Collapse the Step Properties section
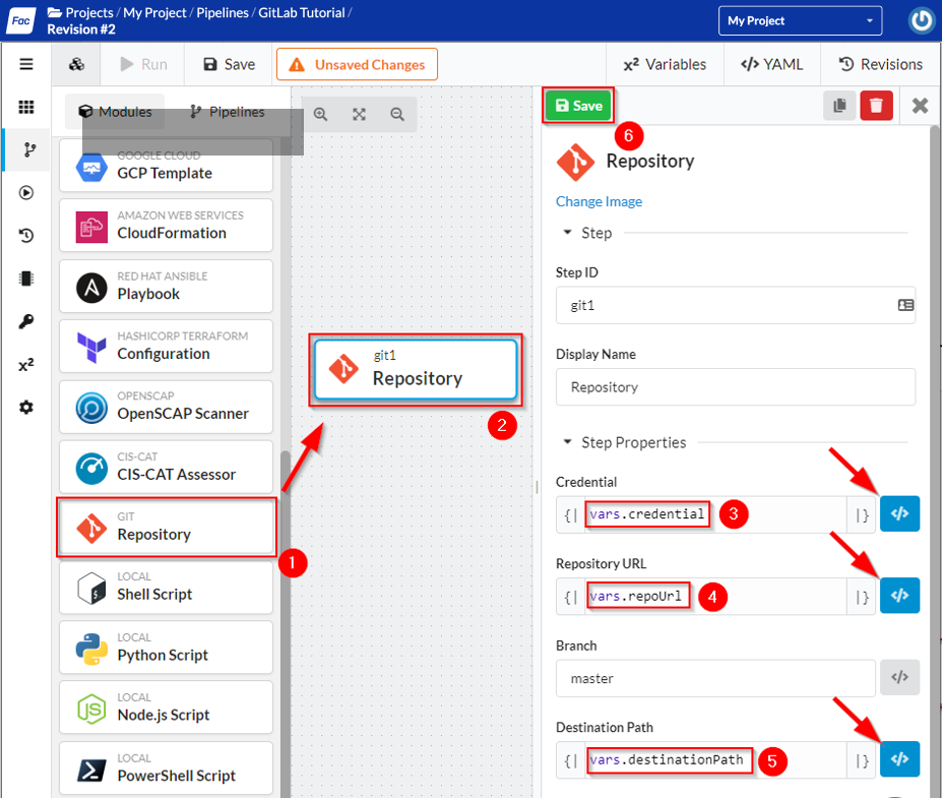Image resolution: width=942 pixels, height=798 pixels. 568,442
